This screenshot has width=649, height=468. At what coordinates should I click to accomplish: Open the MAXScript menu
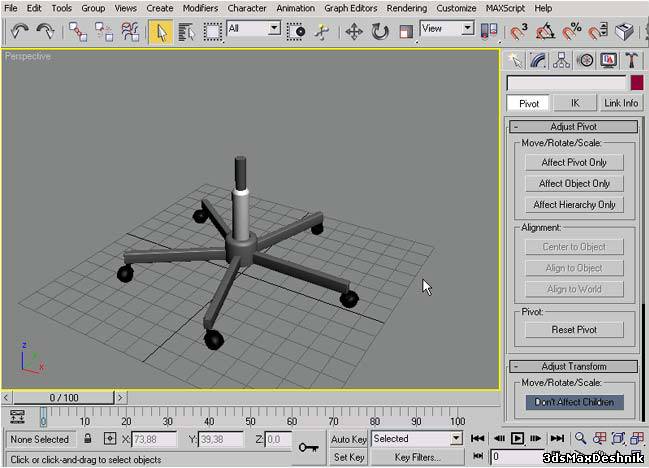(x=505, y=8)
